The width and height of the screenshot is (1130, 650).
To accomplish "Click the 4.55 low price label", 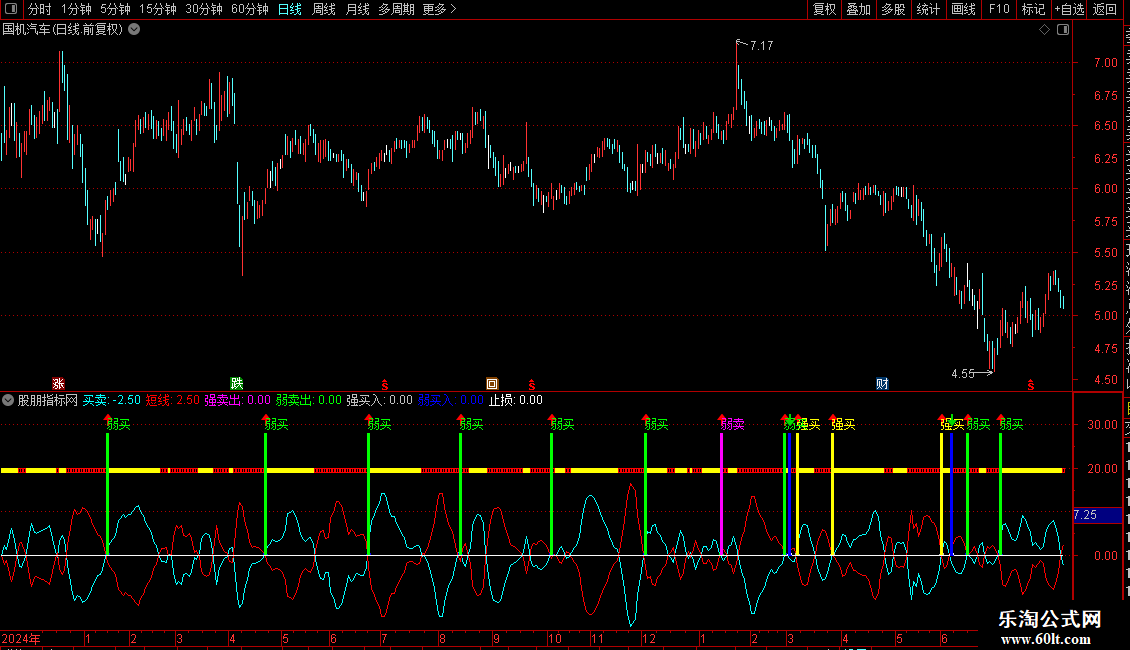I will coord(963,373).
